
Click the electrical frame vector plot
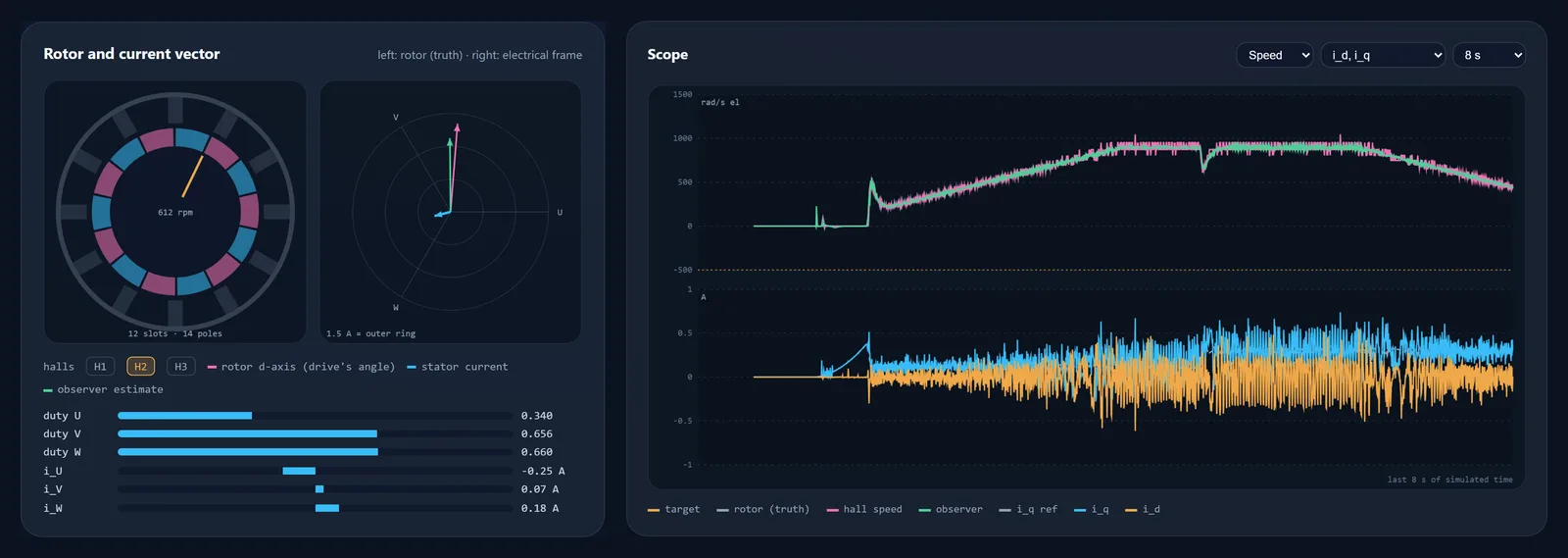(450, 212)
